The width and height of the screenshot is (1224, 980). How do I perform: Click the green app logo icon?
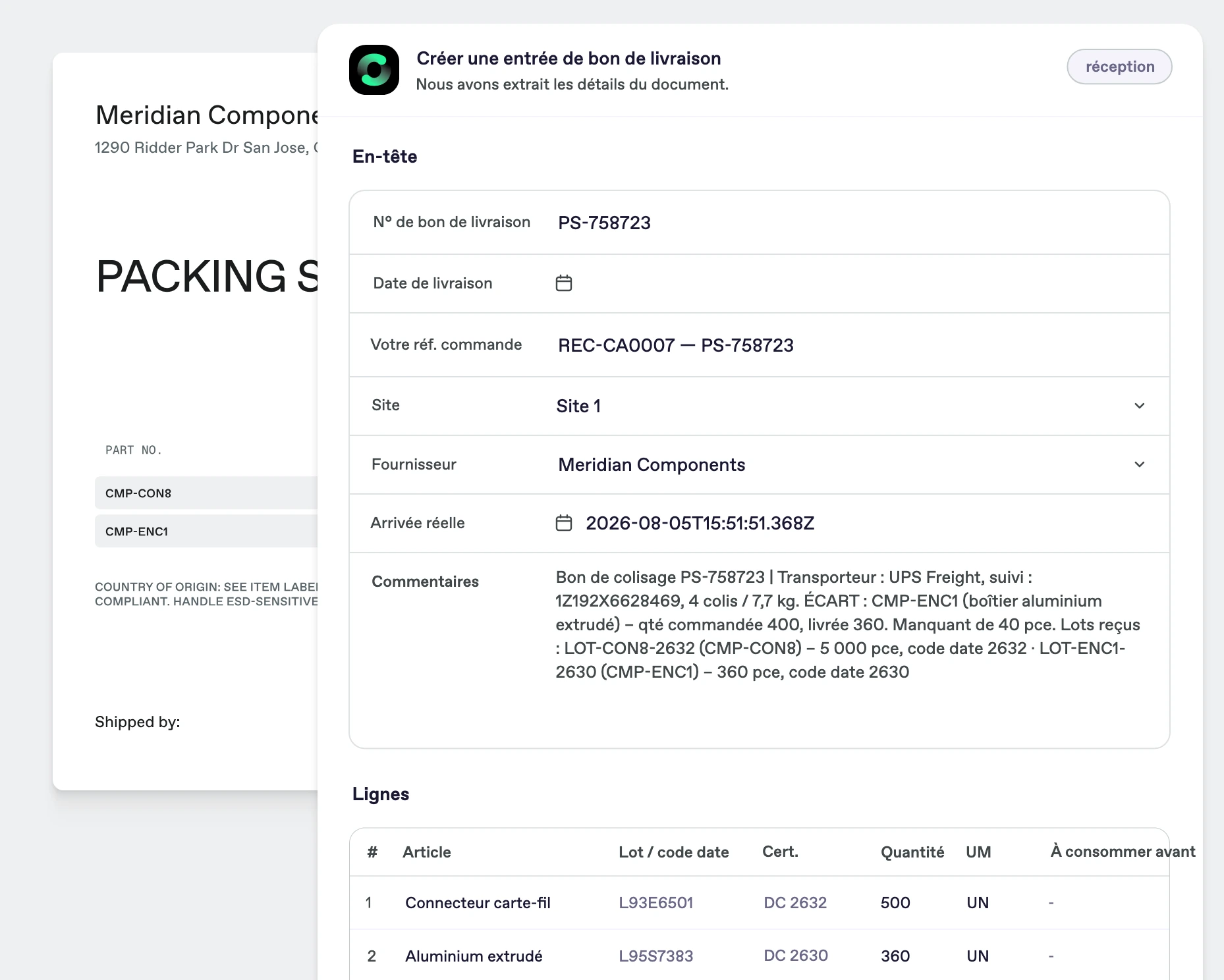click(x=374, y=70)
